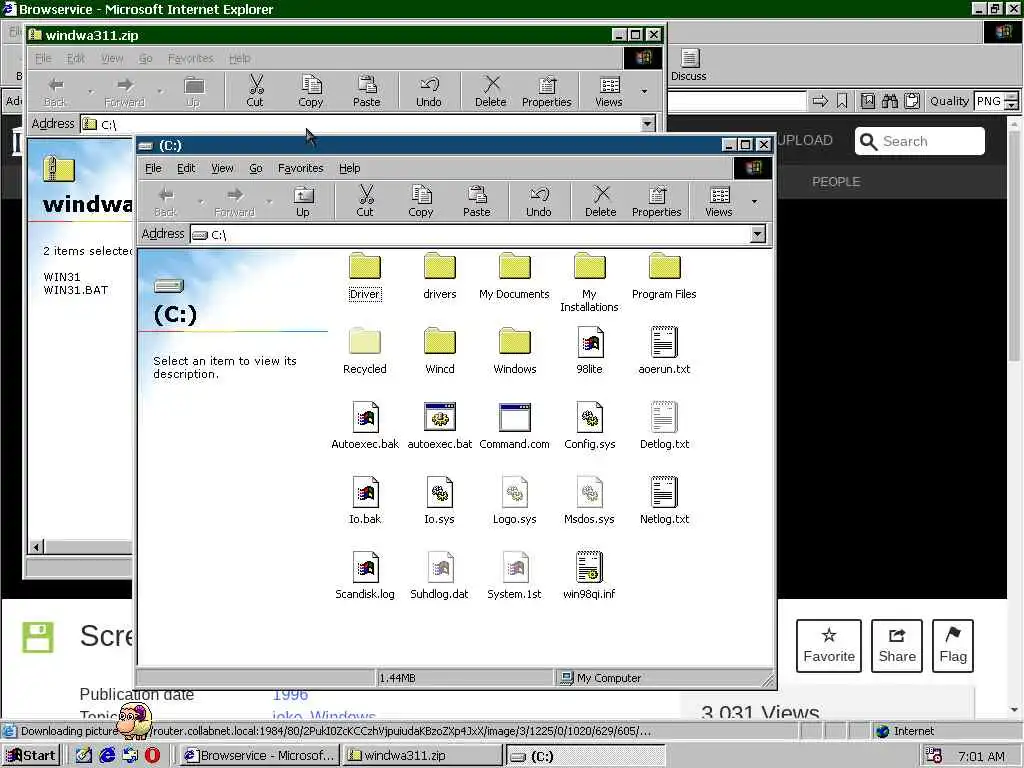The width and height of the screenshot is (1024, 768).
Task: Select the Detlog.txt file
Action: pos(664,426)
